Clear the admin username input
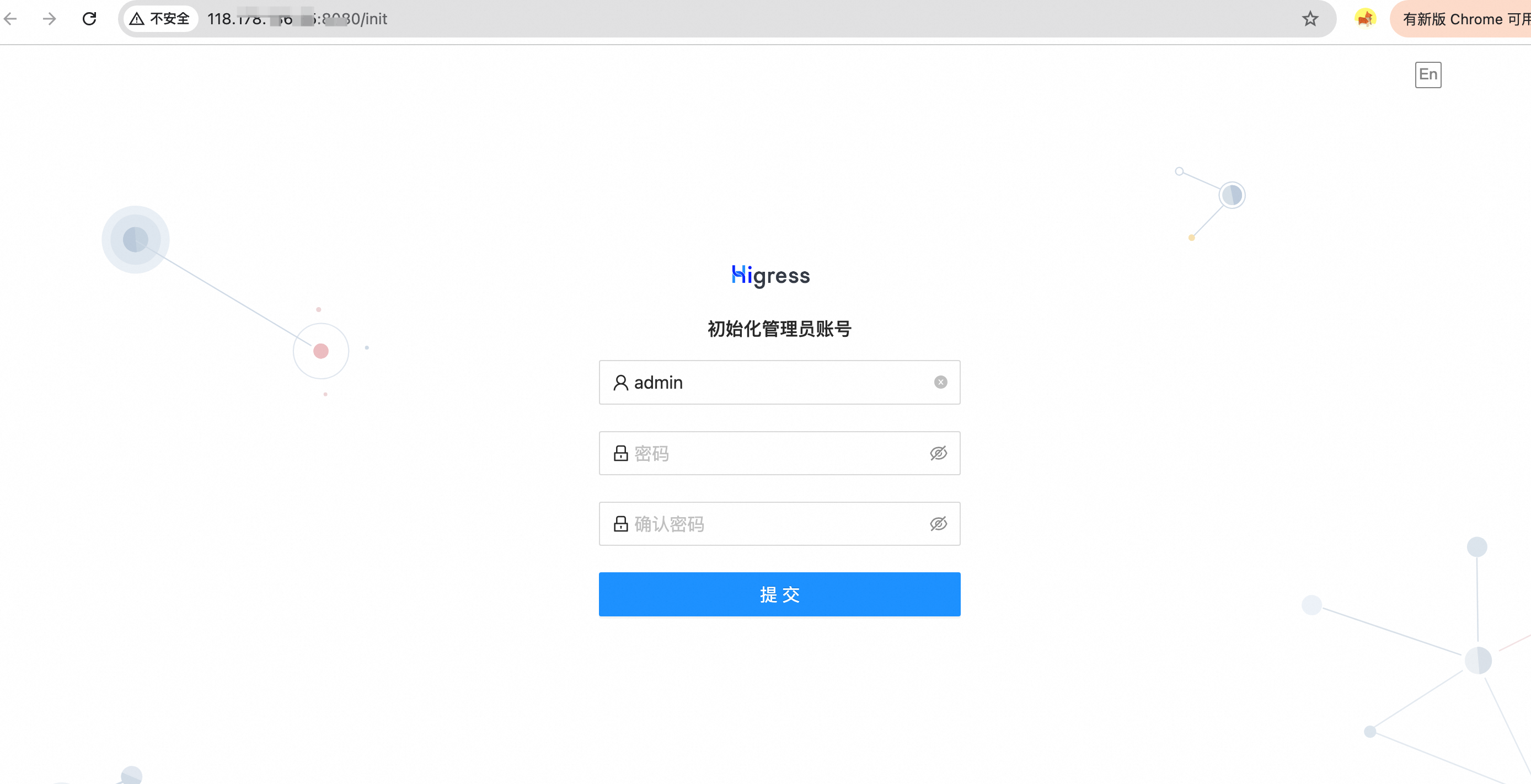The width and height of the screenshot is (1531, 784). pyautogui.click(x=940, y=382)
